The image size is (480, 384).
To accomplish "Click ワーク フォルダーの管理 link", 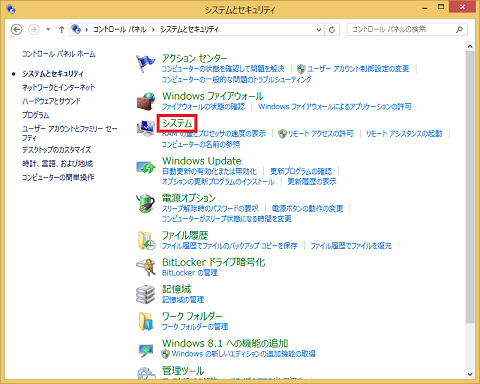I will 195,327.
